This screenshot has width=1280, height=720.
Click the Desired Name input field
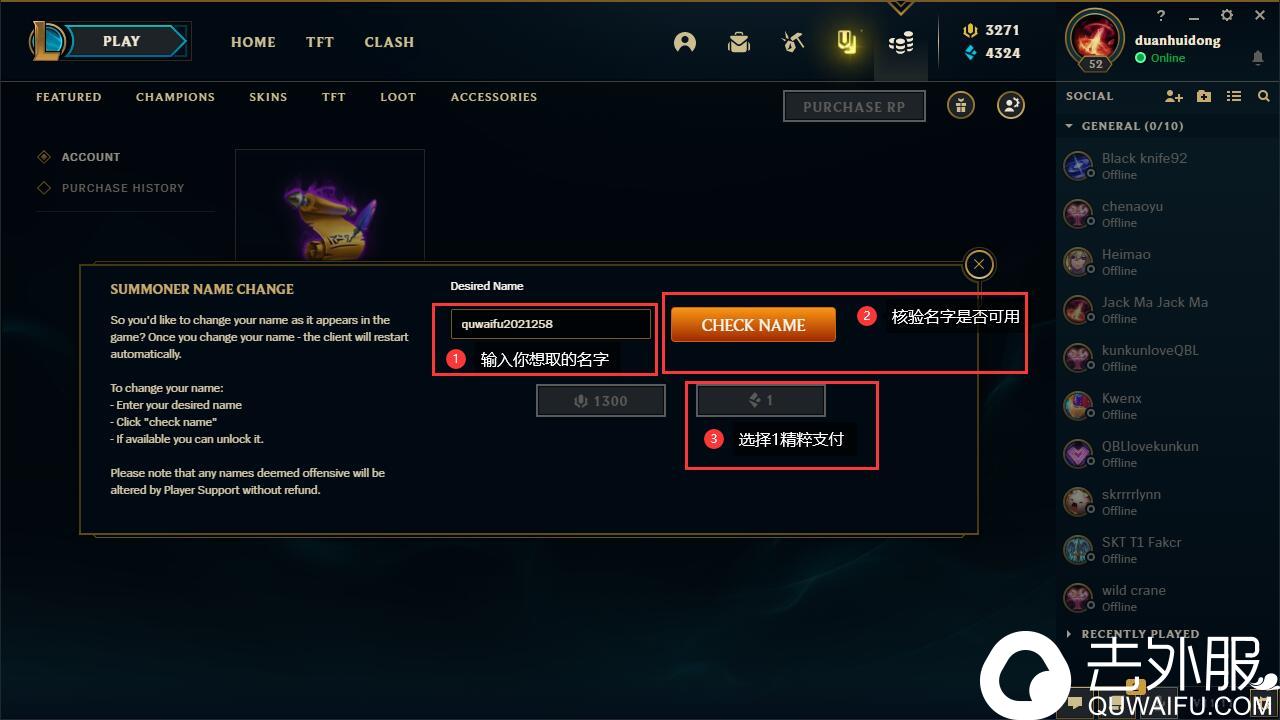pyautogui.click(x=551, y=324)
